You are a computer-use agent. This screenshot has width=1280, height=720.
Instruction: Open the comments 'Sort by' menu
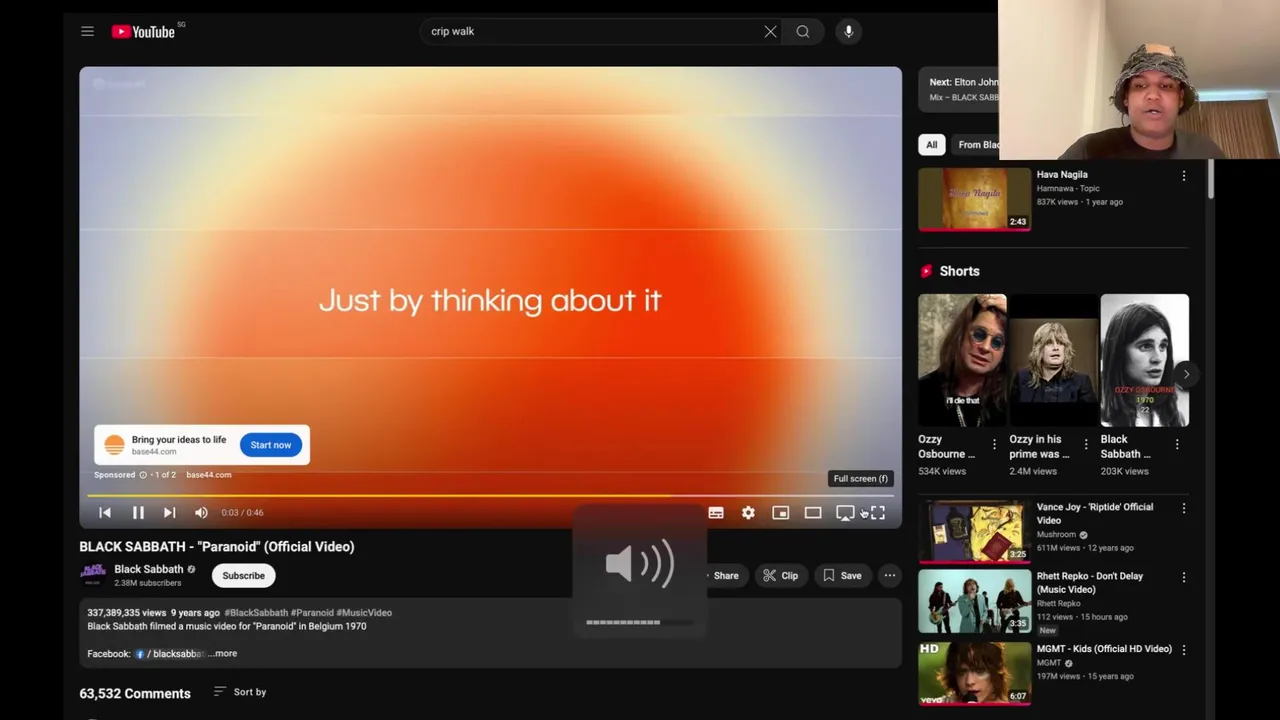[240, 692]
